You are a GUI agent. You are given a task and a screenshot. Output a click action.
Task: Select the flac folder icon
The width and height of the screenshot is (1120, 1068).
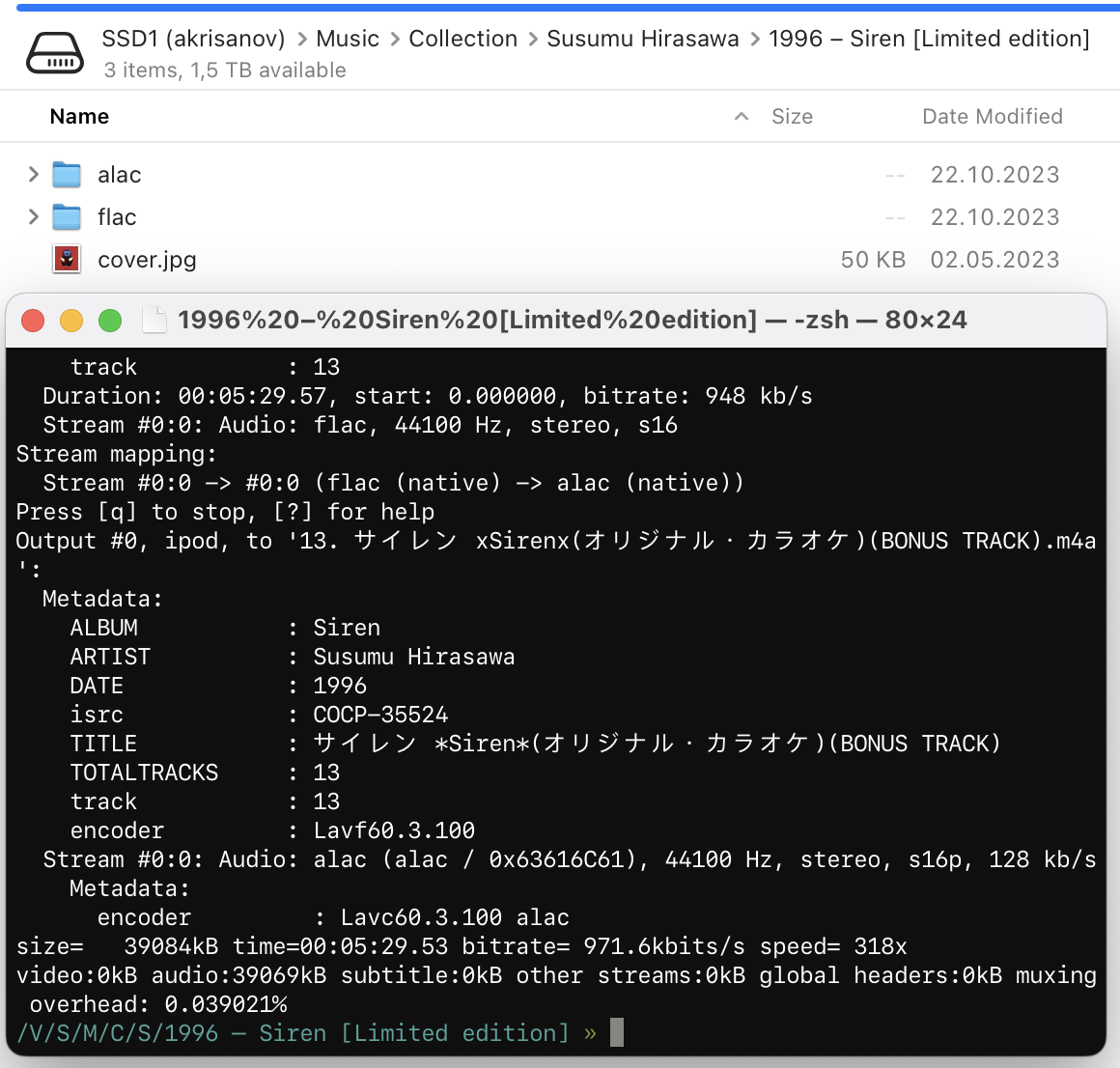67,217
